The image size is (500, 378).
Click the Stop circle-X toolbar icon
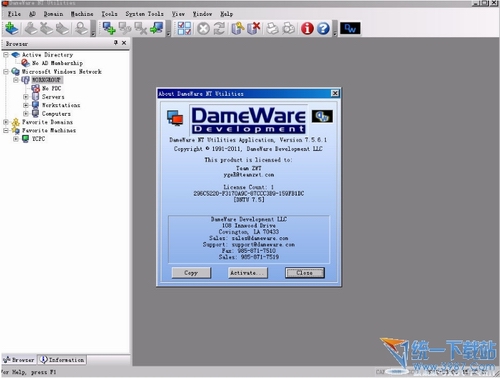click(203, 29)
